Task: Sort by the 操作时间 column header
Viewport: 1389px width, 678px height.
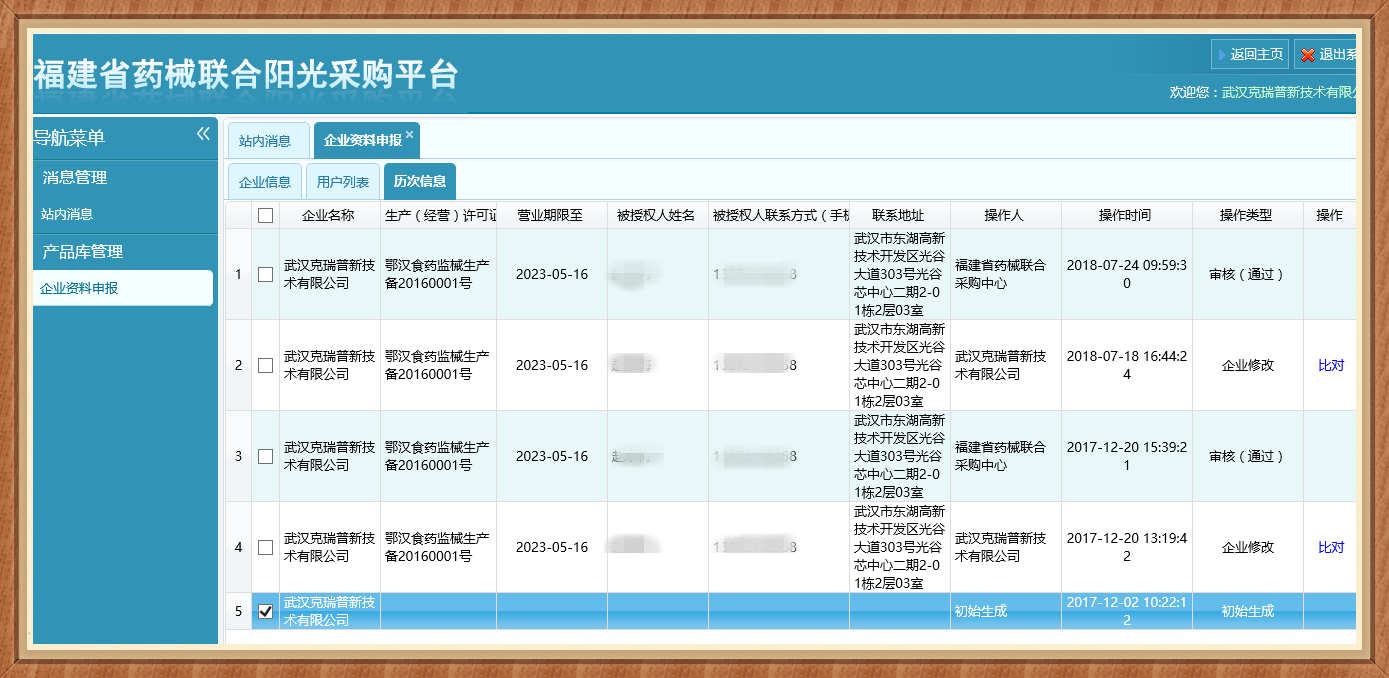Action: click(1125, 215)
